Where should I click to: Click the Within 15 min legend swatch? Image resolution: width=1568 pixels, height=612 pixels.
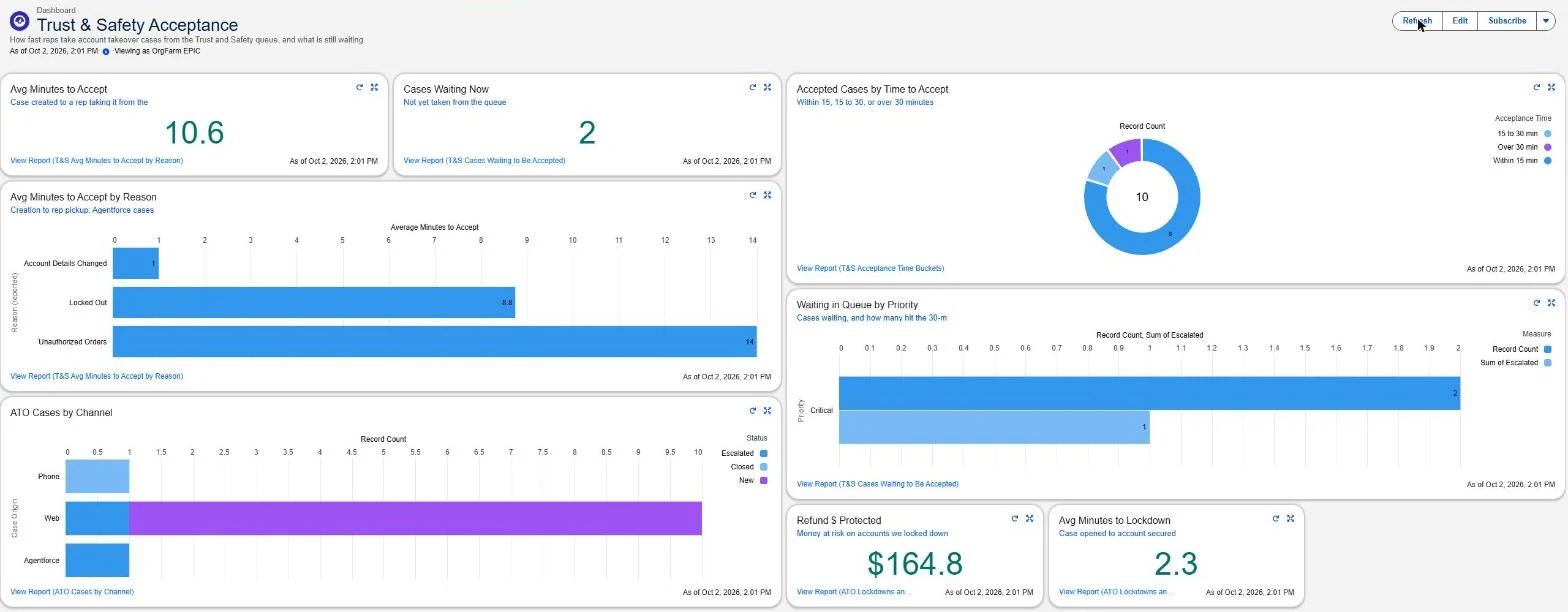coord(1548,161)
